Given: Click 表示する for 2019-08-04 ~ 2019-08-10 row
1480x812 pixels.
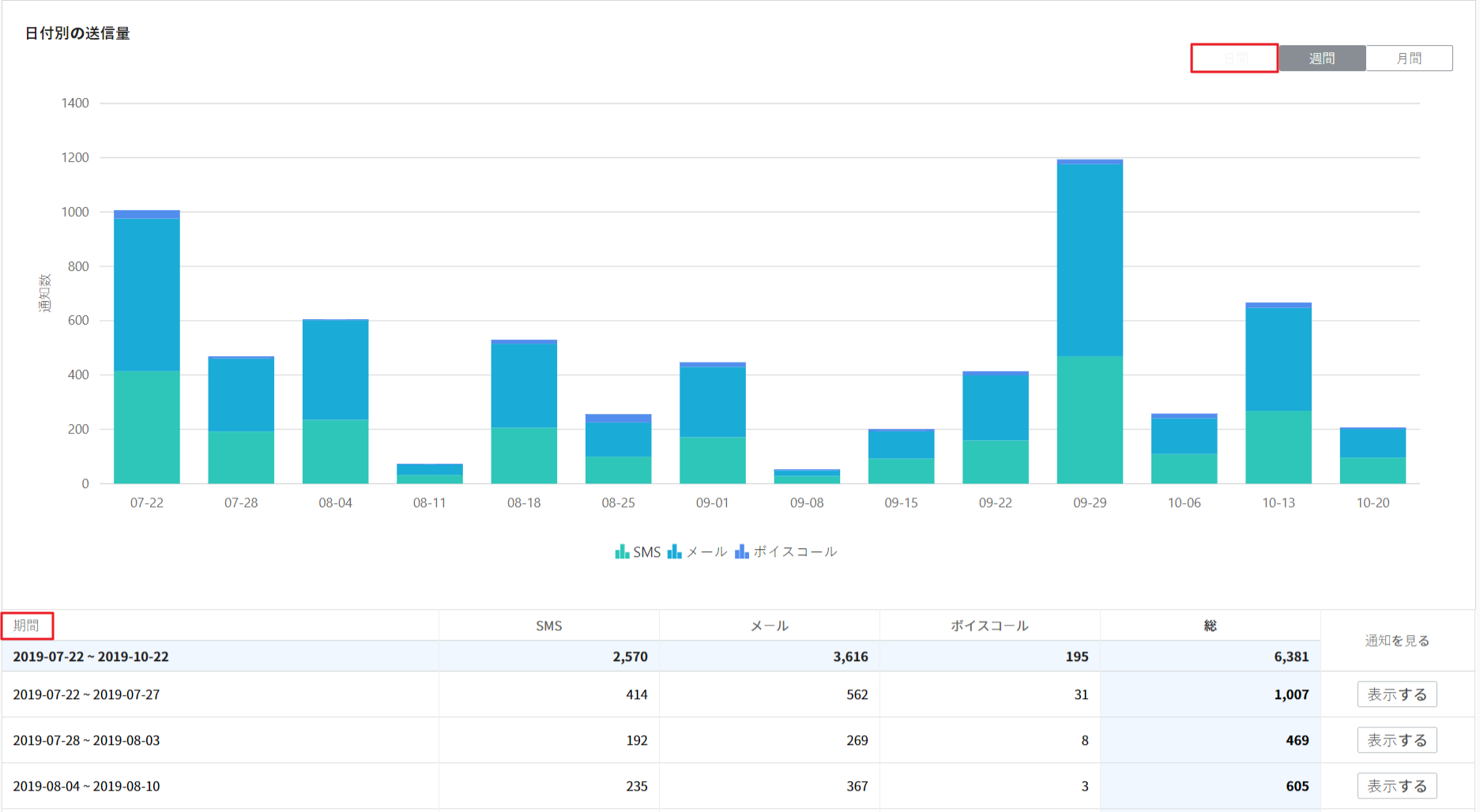Looking at the screenshot, I should click(x=1396, y=787).
